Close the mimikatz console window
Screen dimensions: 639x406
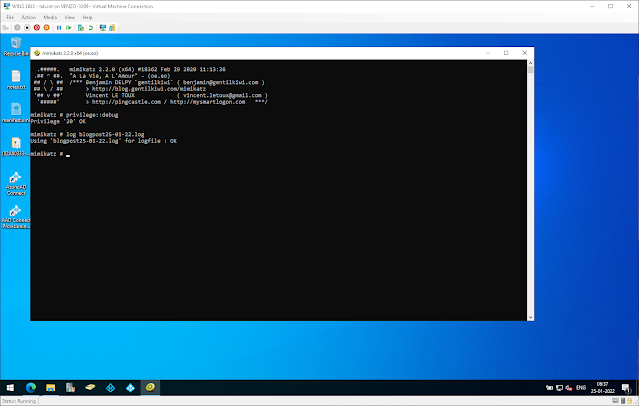click(525, 53)
